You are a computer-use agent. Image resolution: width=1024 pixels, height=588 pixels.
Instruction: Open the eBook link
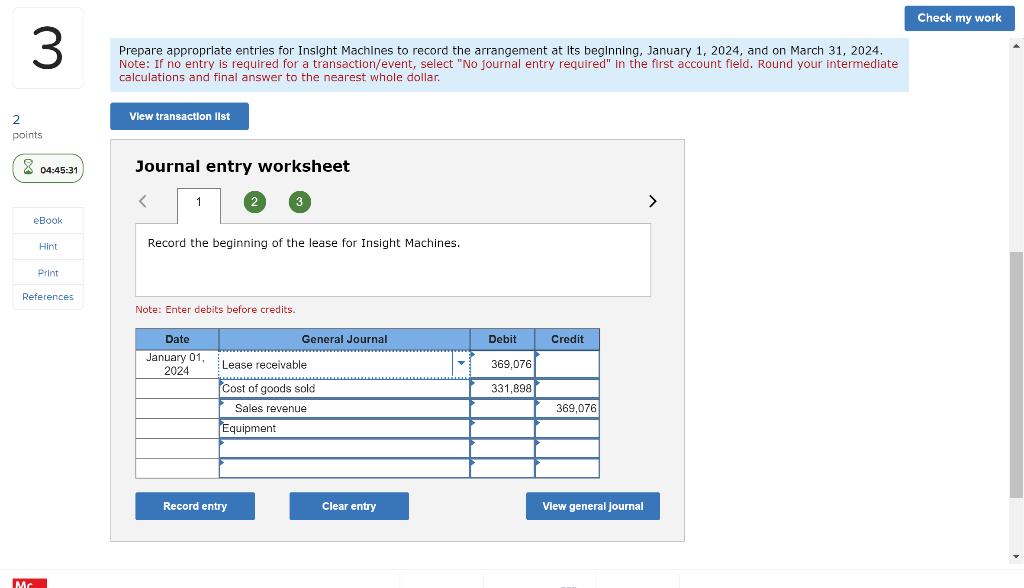(47, 220)
